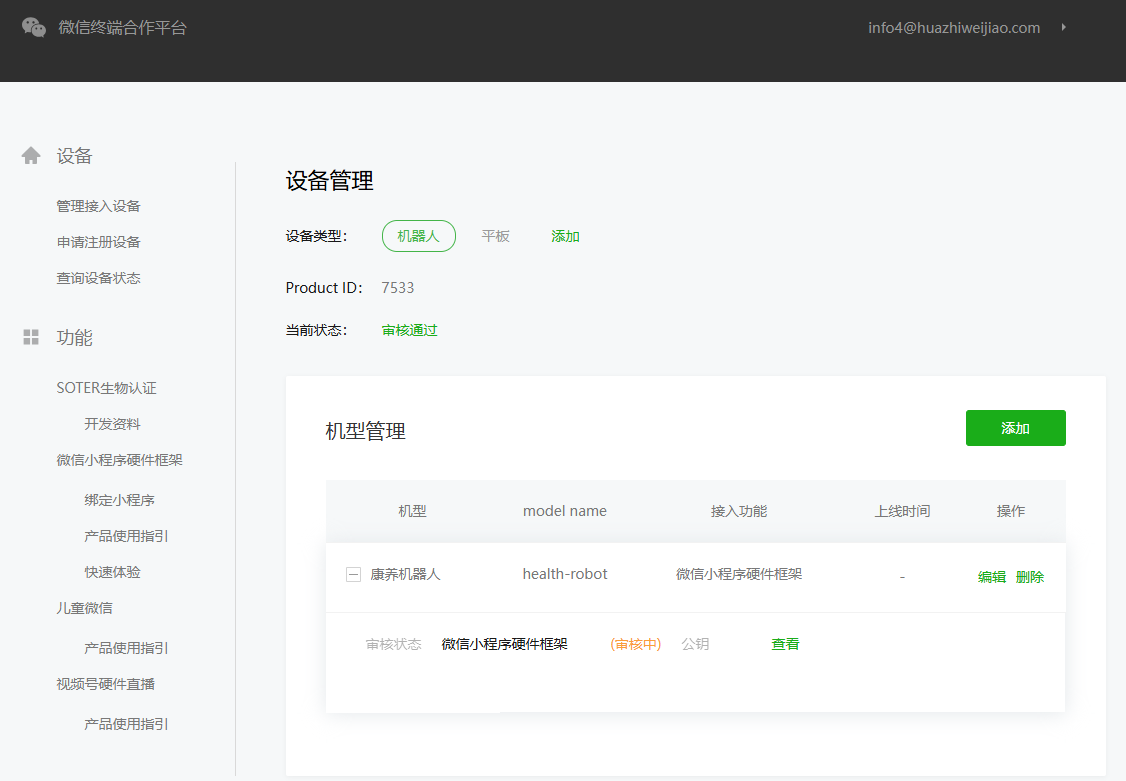Click the WeChat logo icon in header
The width and height of the screenshot is (1126, 781).
pyautogui.click(x=34, y=27)
